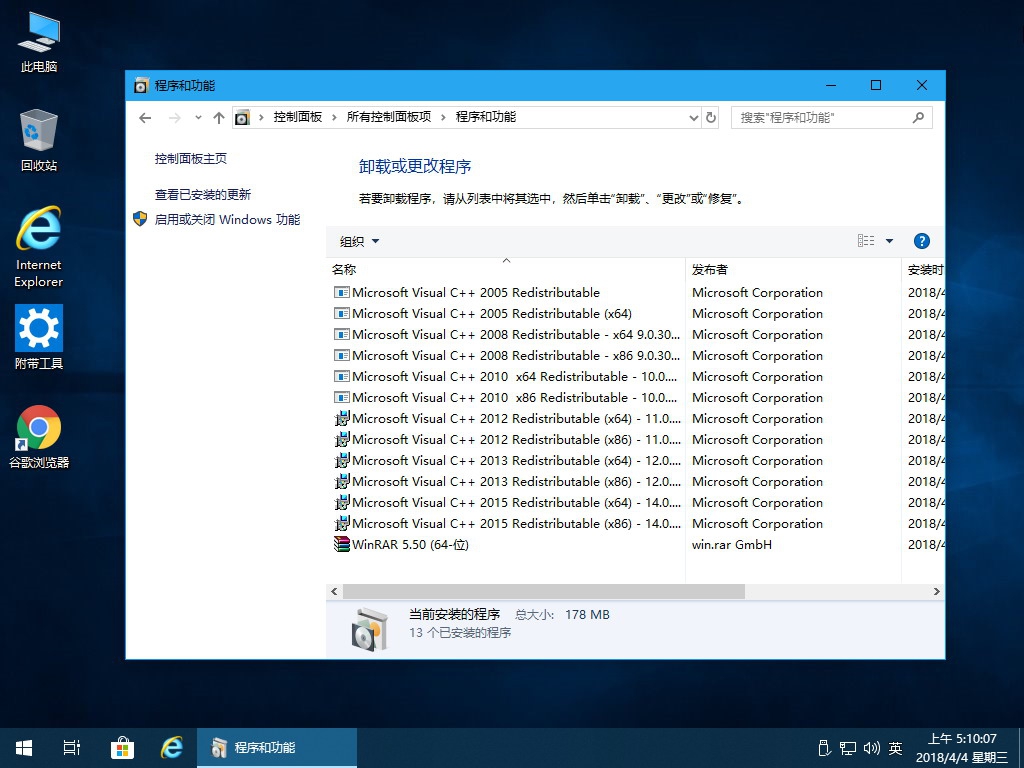Click the USB safely remove tray icon
Screen dimensions: 1024x768
pyautogui.click(x=824, y=748)
